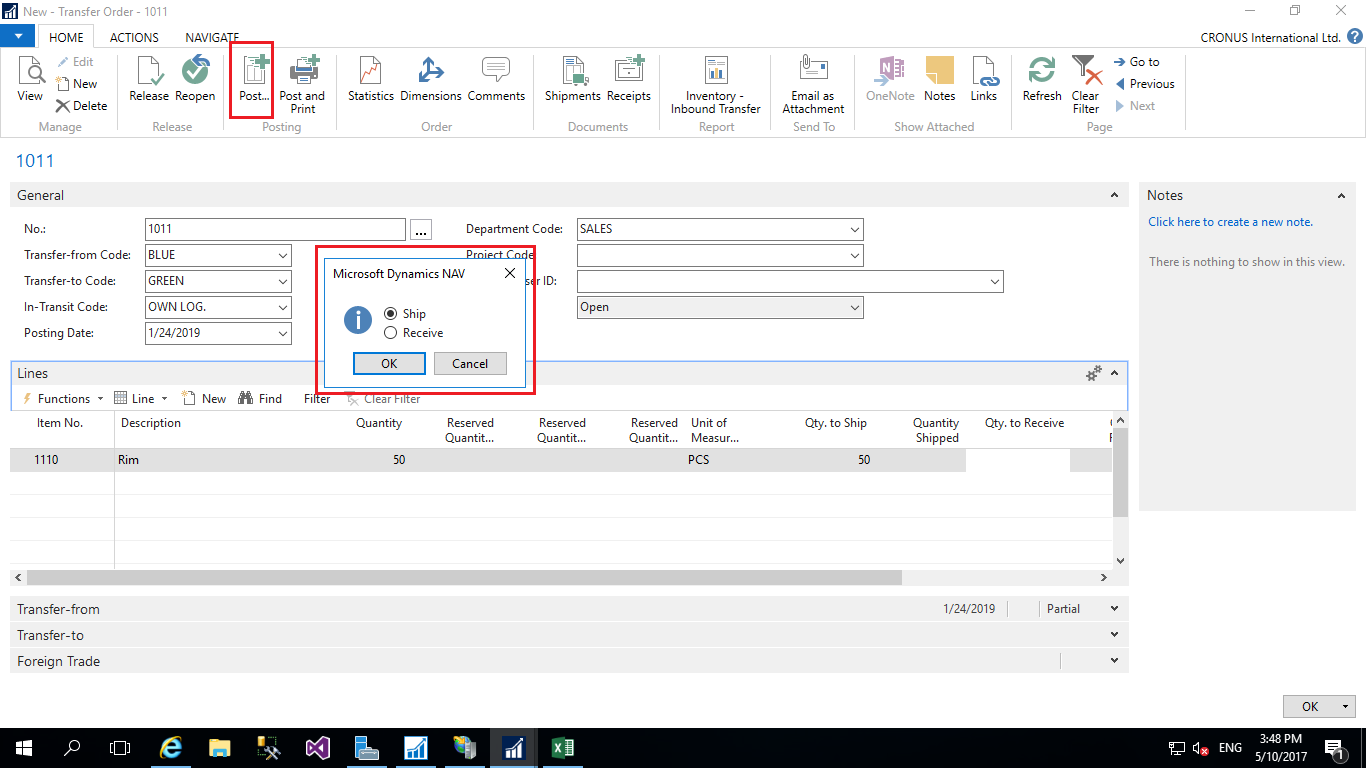Clear Filter in Page group
The height and width of the screenshot is (768, 1366).
(x=1086, y=85)
